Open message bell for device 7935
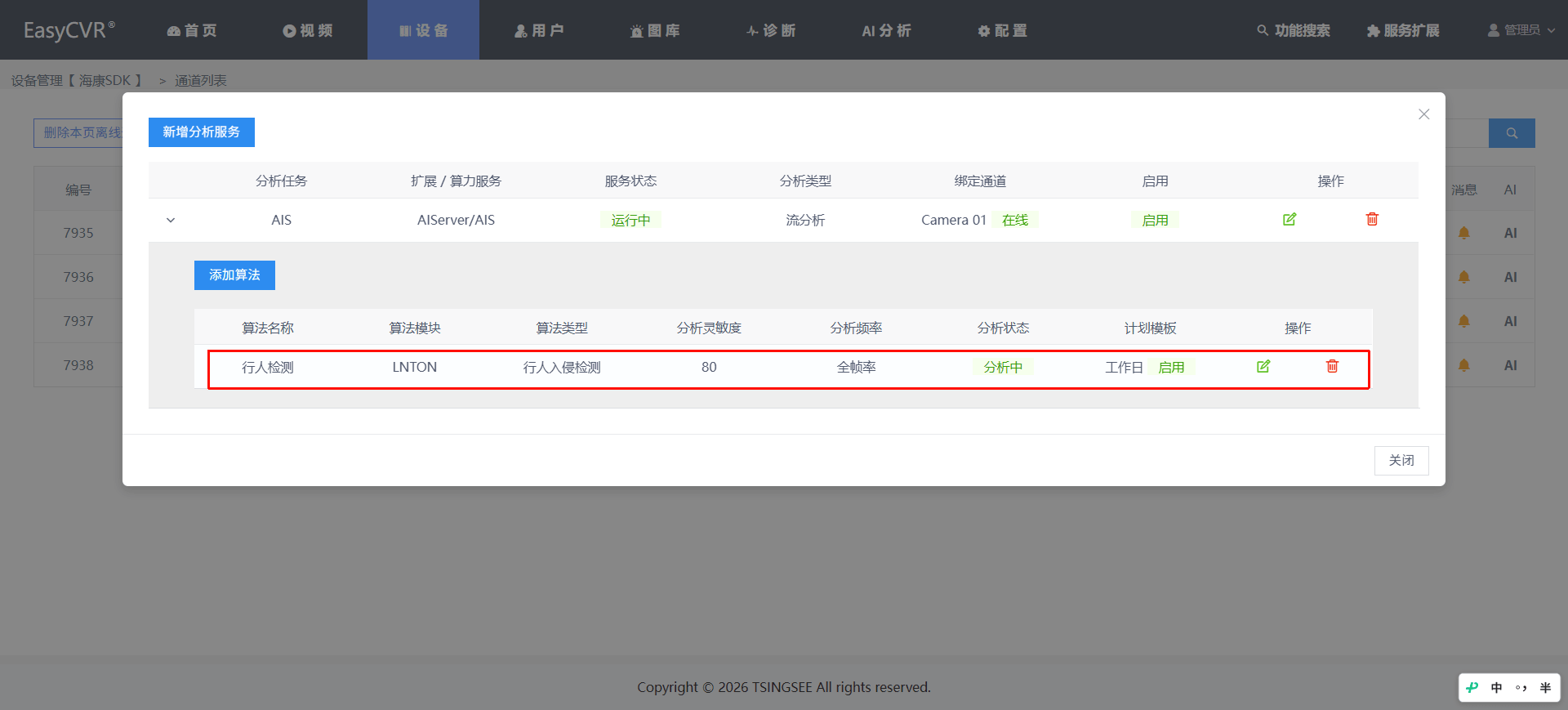Image resolution: width=1568 pixels, height=710 pixels. click(1464, 233)
